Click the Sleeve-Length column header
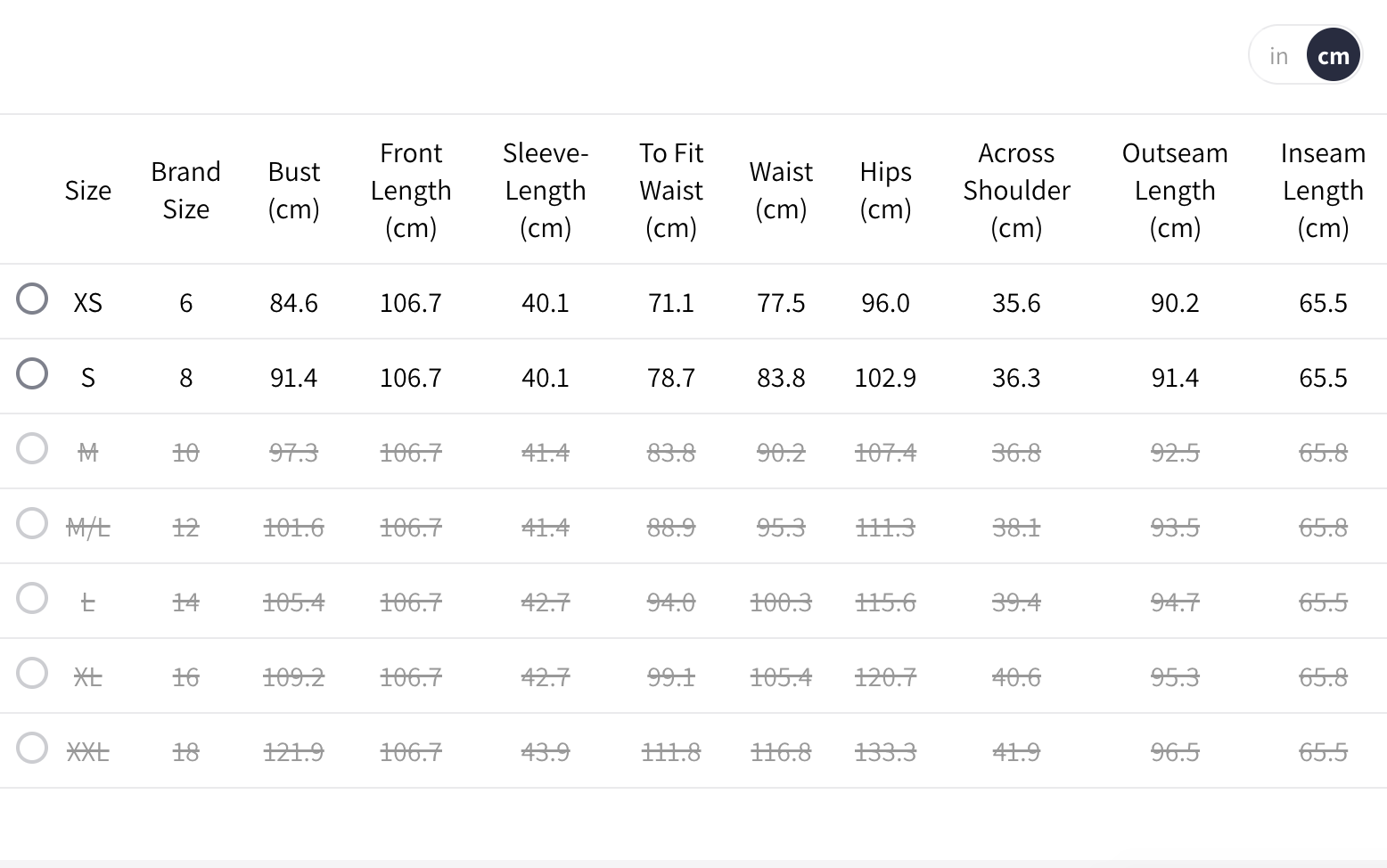The image size is (1387, 868). [545, 191]
